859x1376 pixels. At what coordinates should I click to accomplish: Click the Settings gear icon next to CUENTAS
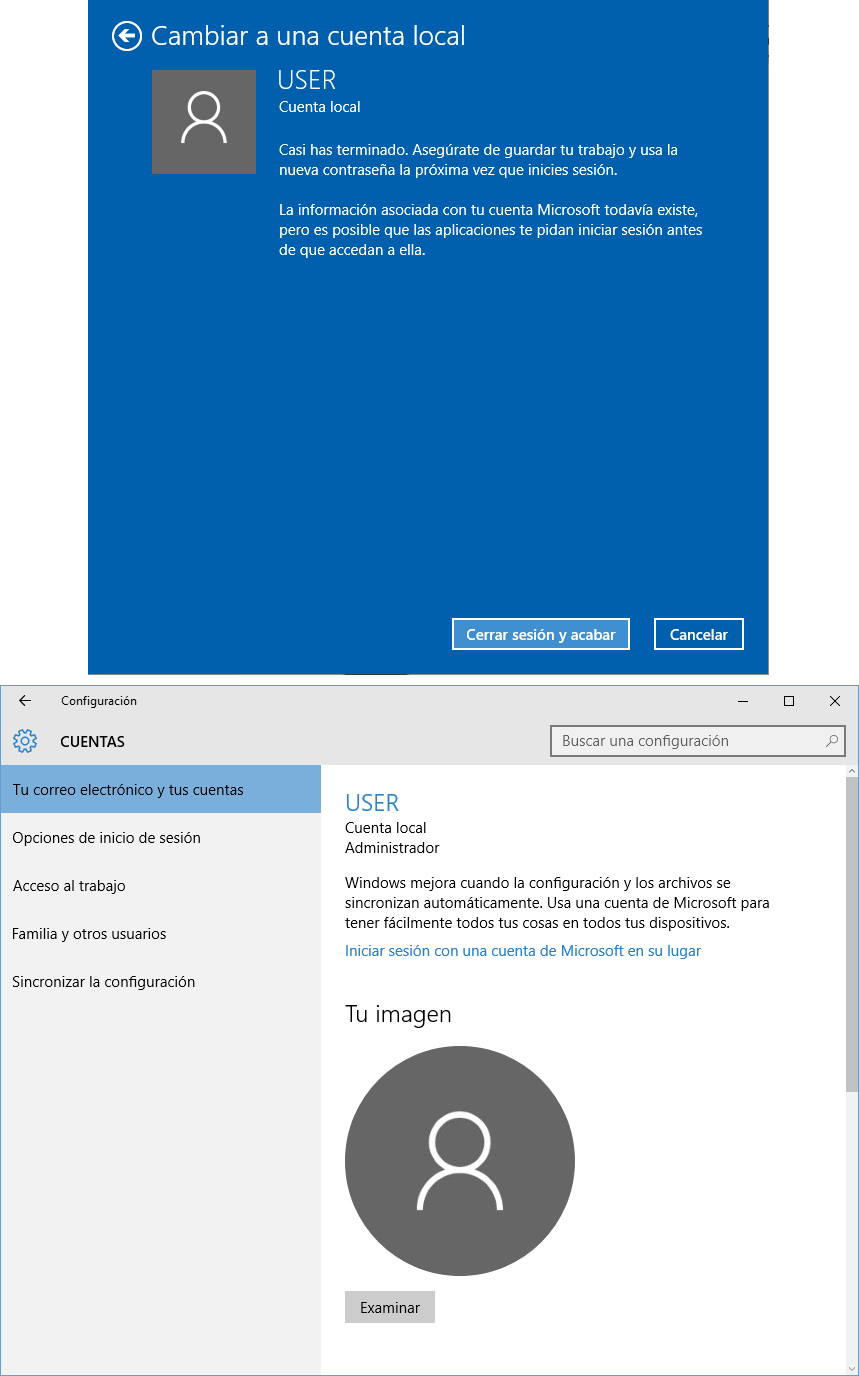coord(24,741)
